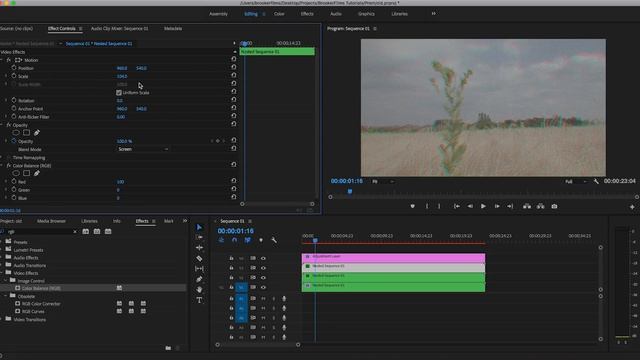
Task: Toggle the Opacity animation stopwatch
Action: tap(14, 141)
